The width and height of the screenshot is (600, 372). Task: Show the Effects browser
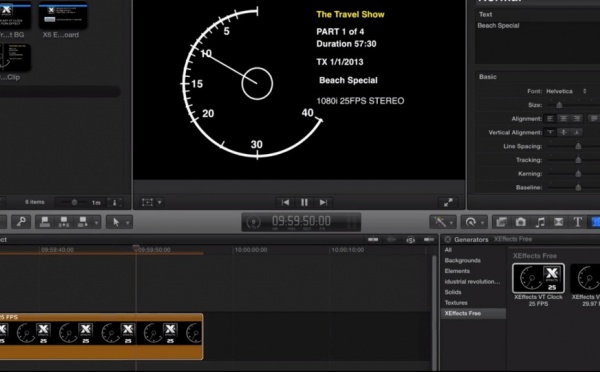coord(501,222)
